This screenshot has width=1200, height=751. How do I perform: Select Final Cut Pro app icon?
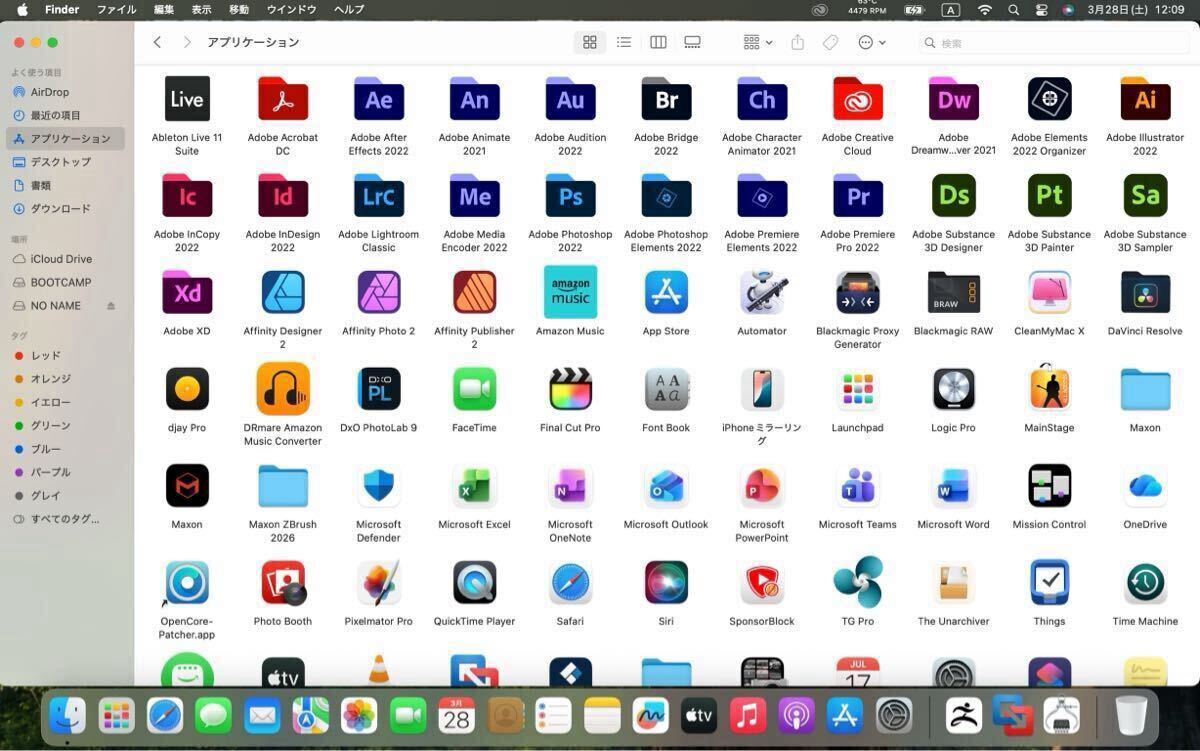pos(570,389)
